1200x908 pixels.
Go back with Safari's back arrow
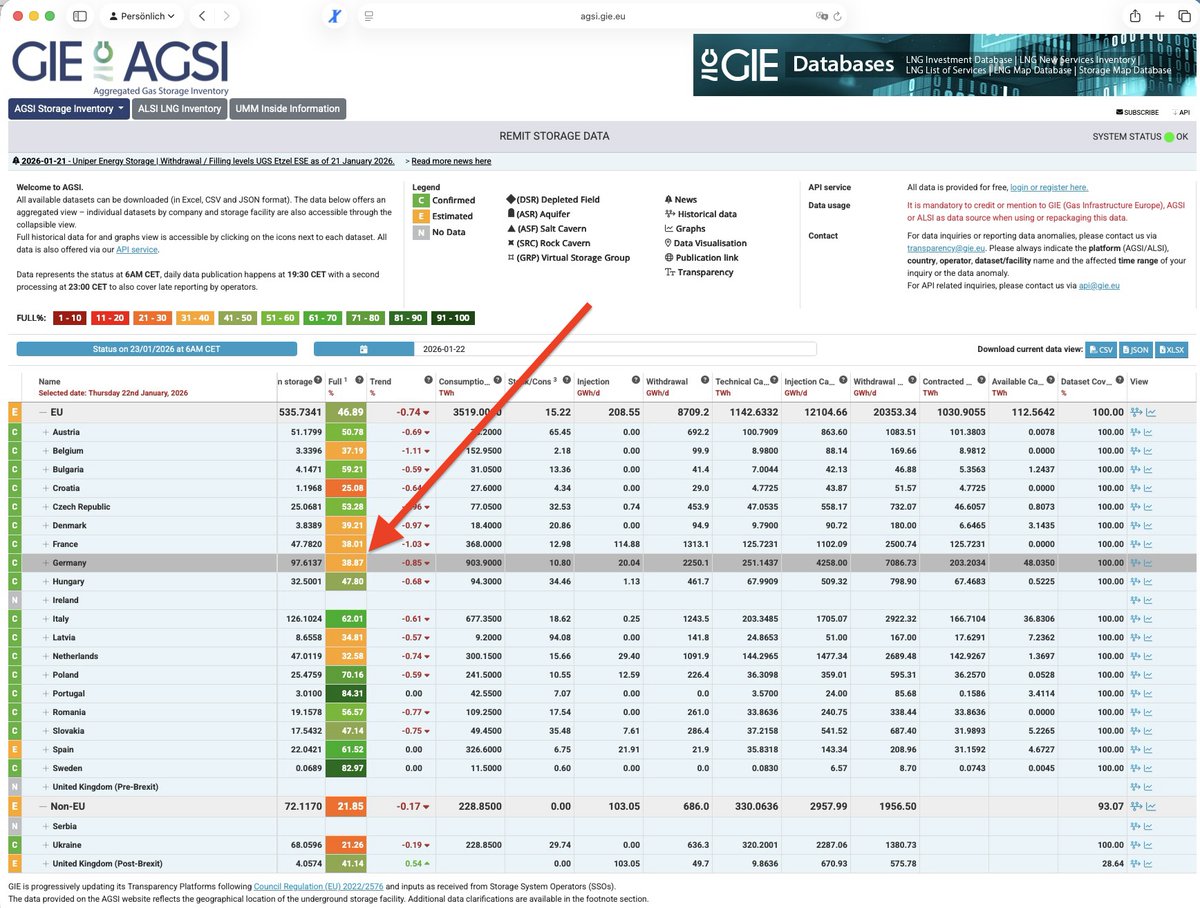203,16
